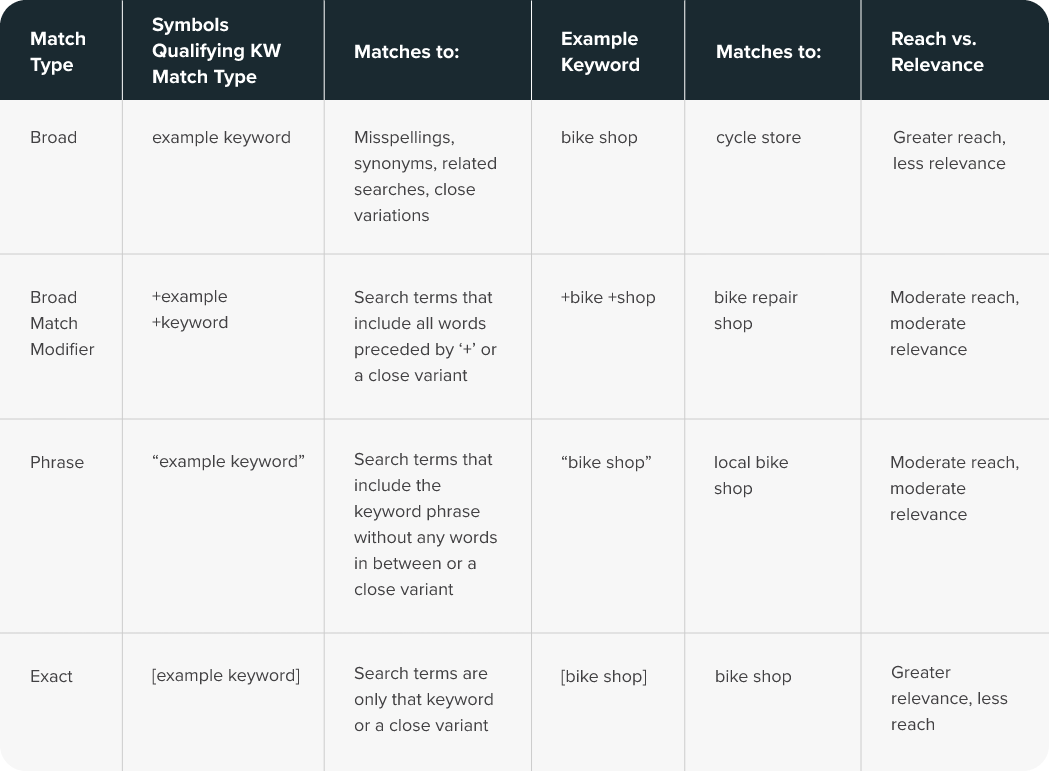This screenshot has height=771, width=1049.
Task: Click "Greater reach, less relevance" cell
Action: point(949,150)
